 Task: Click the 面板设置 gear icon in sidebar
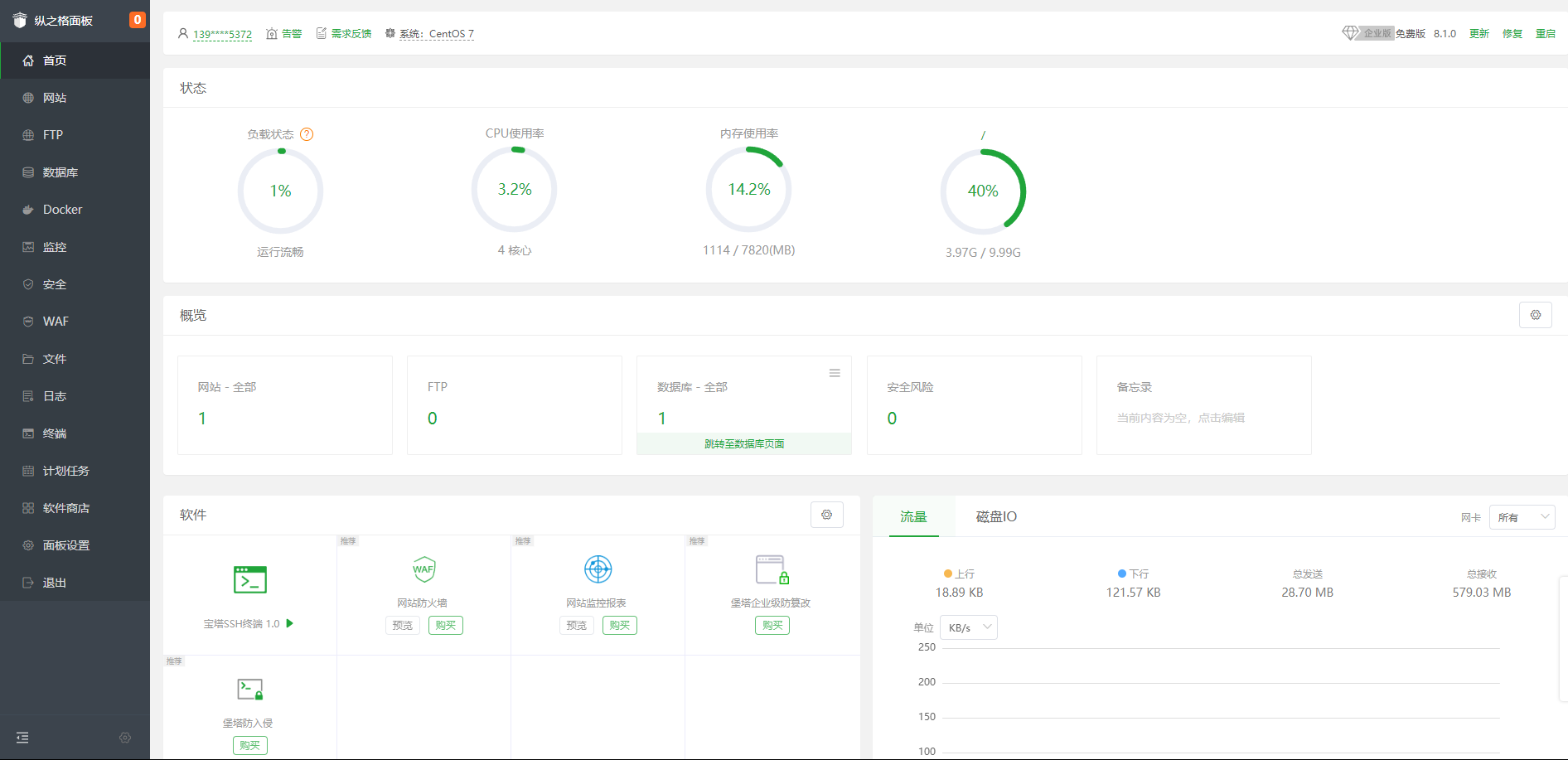(28, 545)
